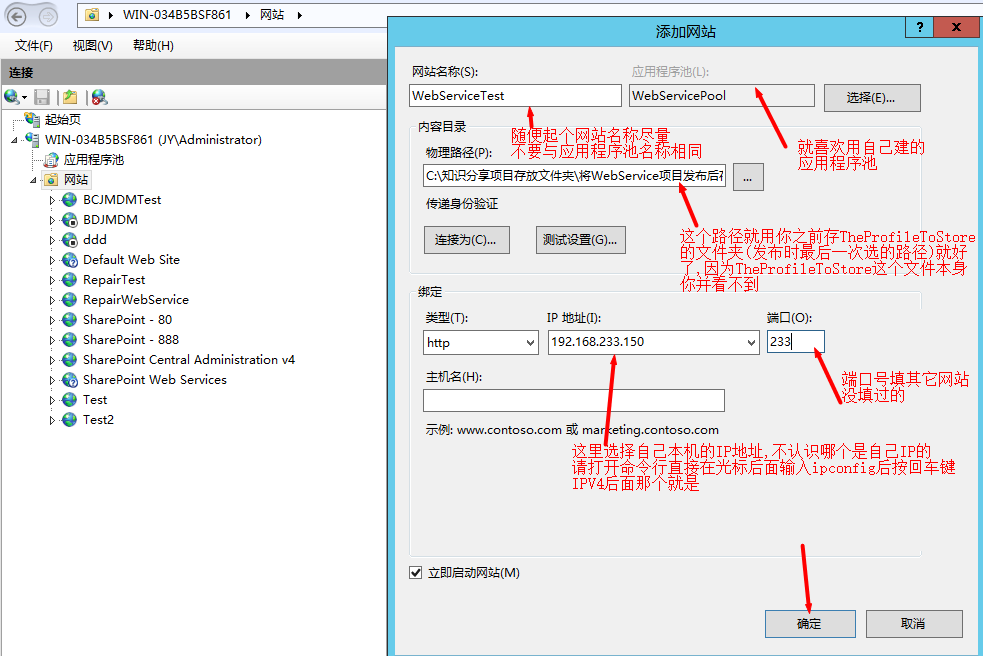Close the 添加网站 dialog
Viewport: 983px width, 656px height.
click(x=956, y=27)
